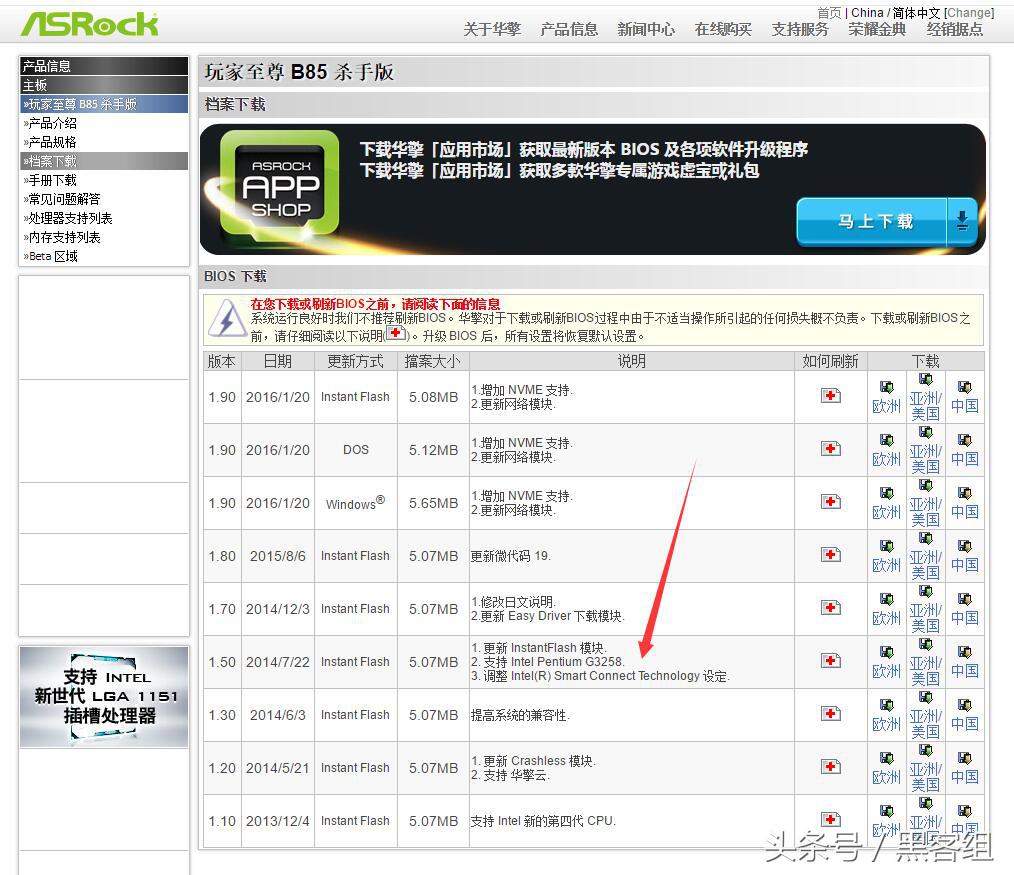Open 处理器支持列表 in sidebar

(x=70, y=218)
